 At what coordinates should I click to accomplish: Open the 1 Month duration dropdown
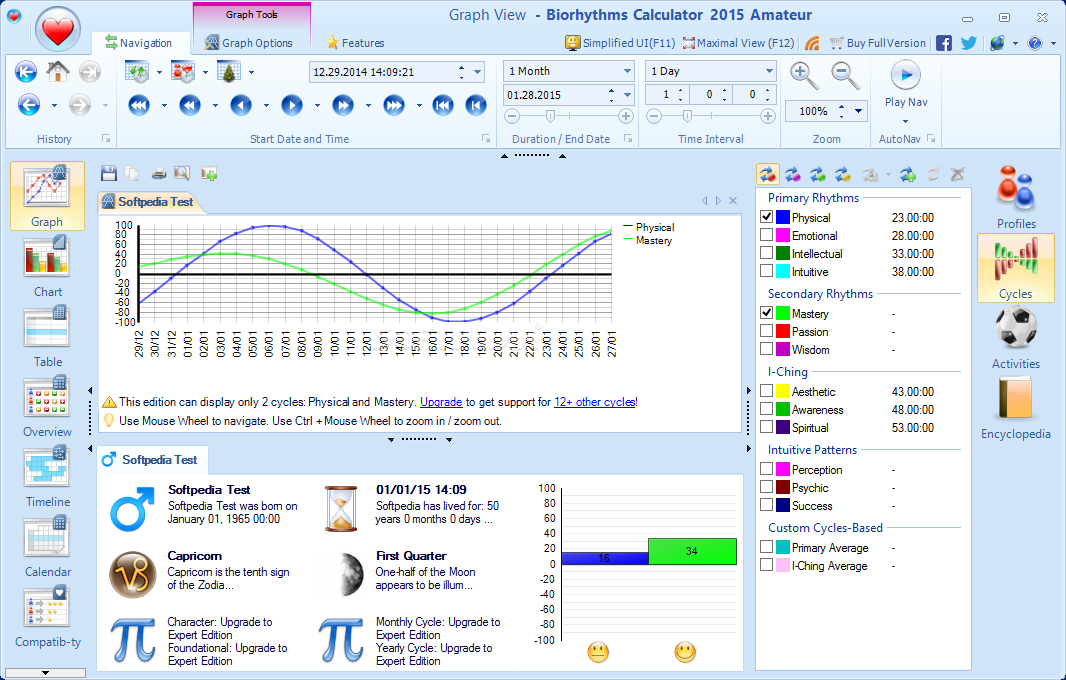pos(627,71)
